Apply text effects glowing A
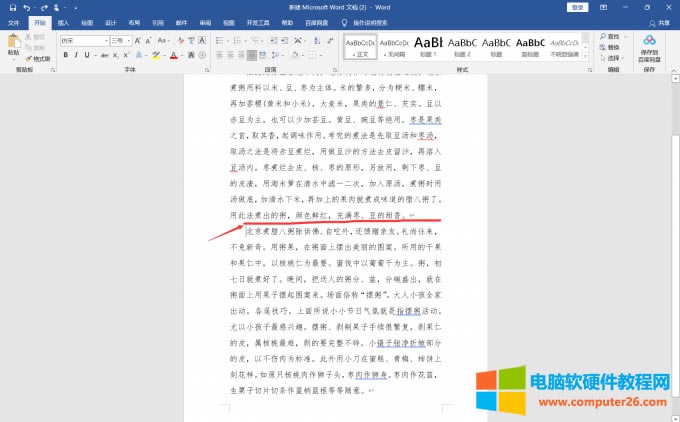The height and width of the screenshot is (422, 680). tap(139, 55)
